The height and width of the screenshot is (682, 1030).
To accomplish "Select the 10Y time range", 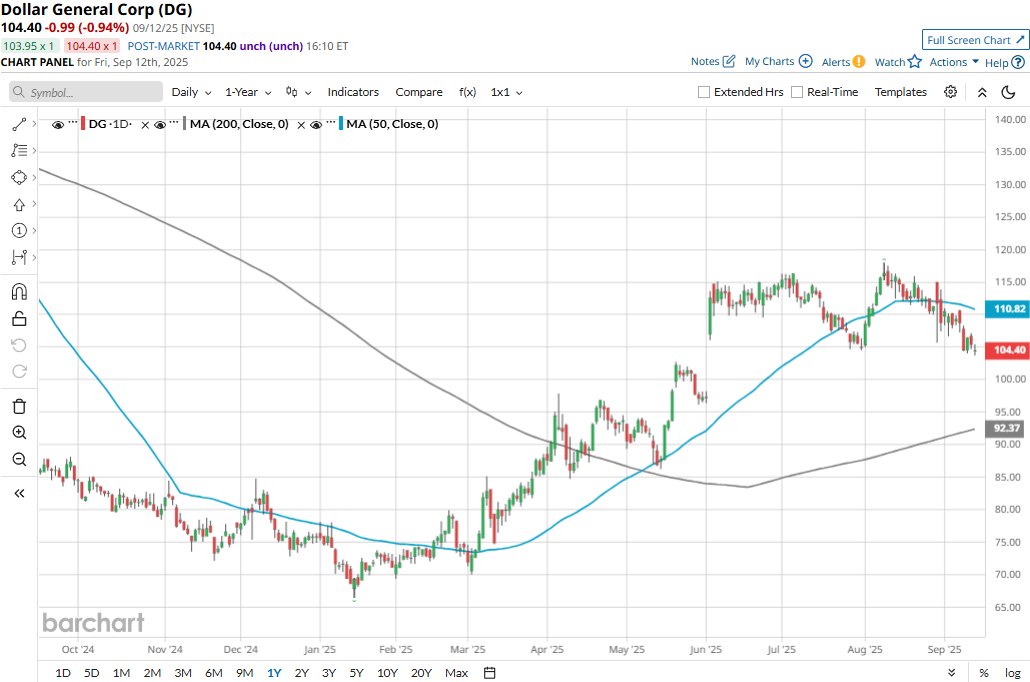I will point(388,673).
